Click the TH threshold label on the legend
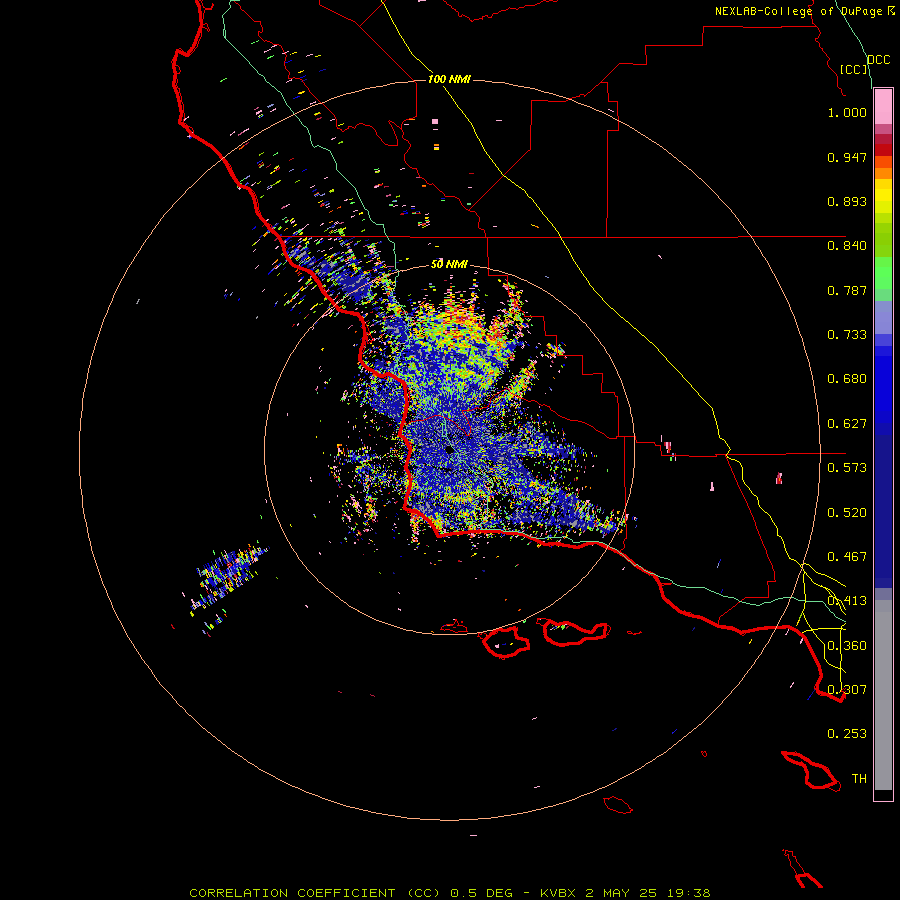Screen dimensions: 900x900 [859, 779]
